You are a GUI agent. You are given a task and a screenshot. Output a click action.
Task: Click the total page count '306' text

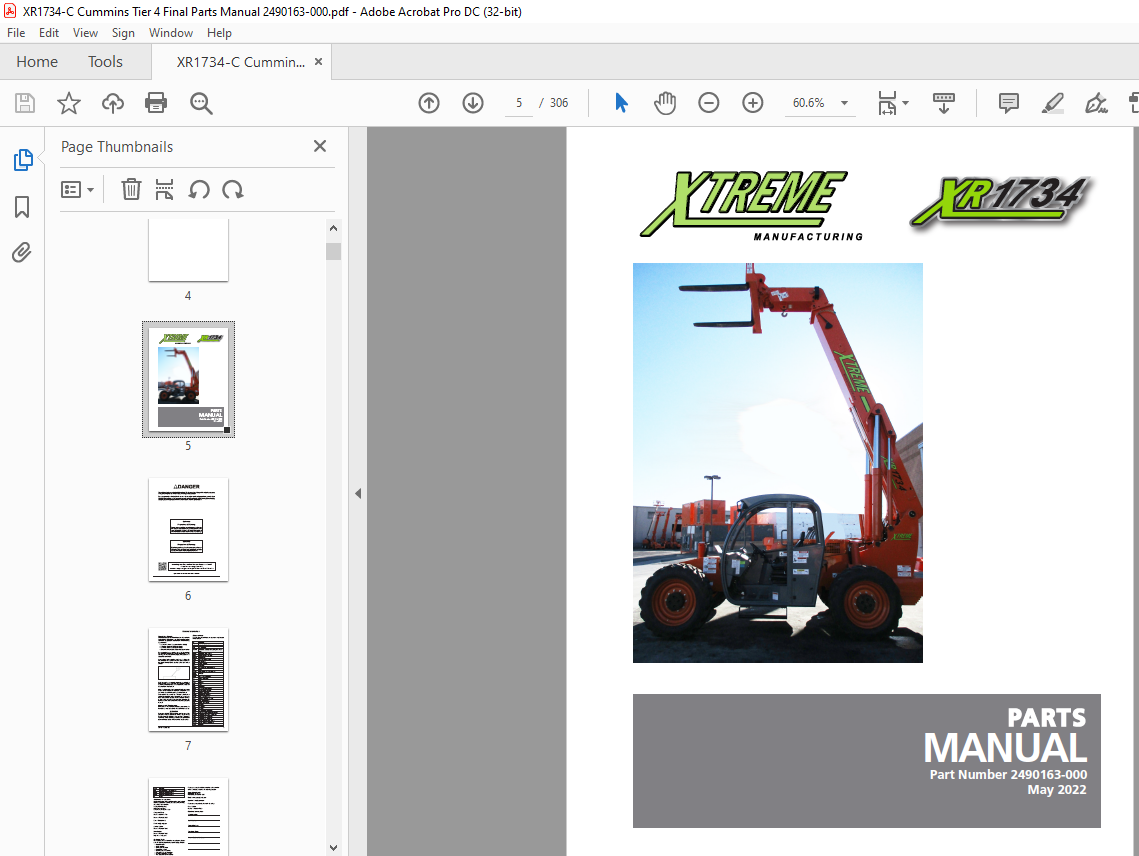[x=559, y=103]
